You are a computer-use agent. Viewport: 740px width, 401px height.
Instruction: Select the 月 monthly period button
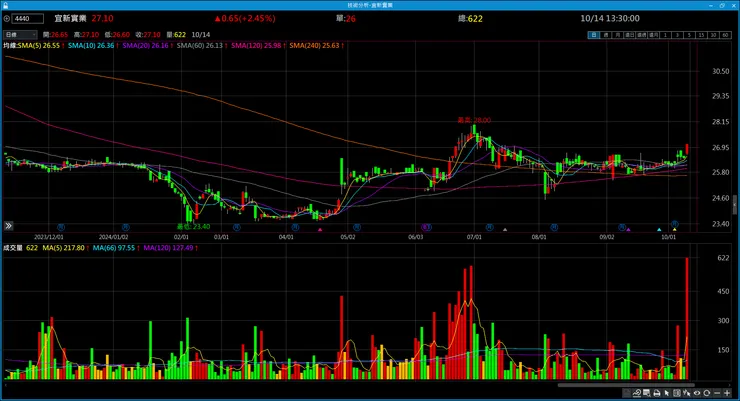[x=618, y=35]
